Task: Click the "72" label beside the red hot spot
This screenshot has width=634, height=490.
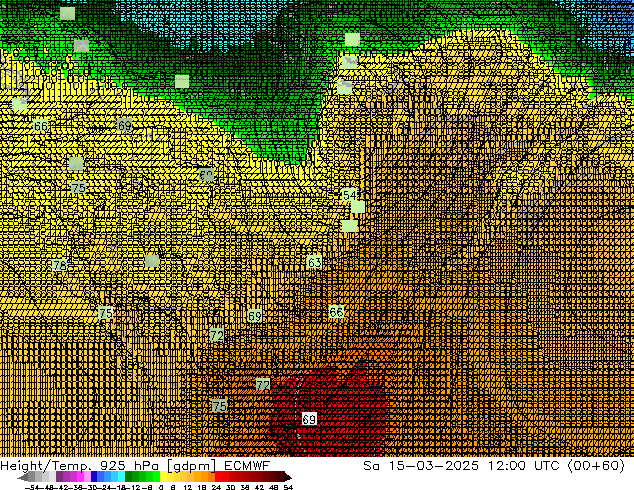Action: tap(263, 384)
